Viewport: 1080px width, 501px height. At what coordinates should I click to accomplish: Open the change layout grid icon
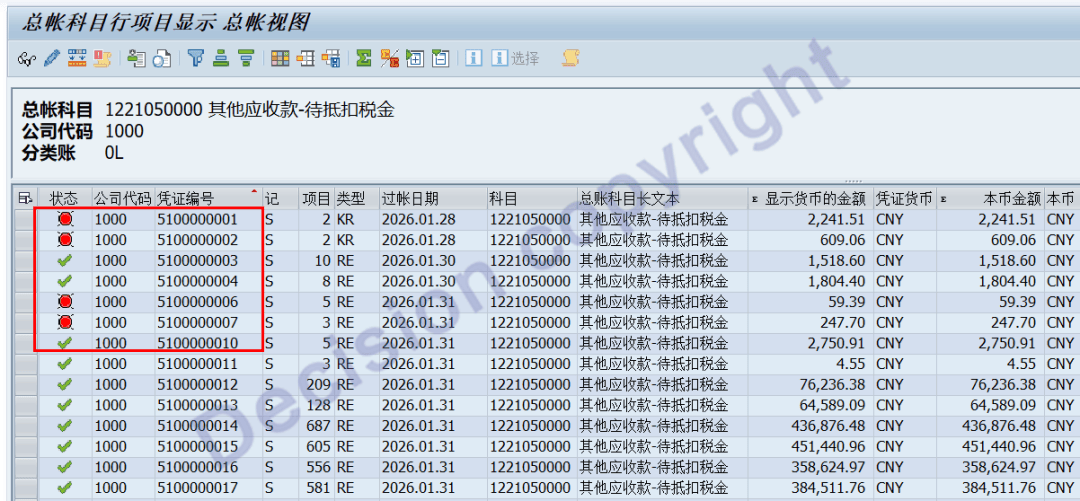[x=280, y=59]
